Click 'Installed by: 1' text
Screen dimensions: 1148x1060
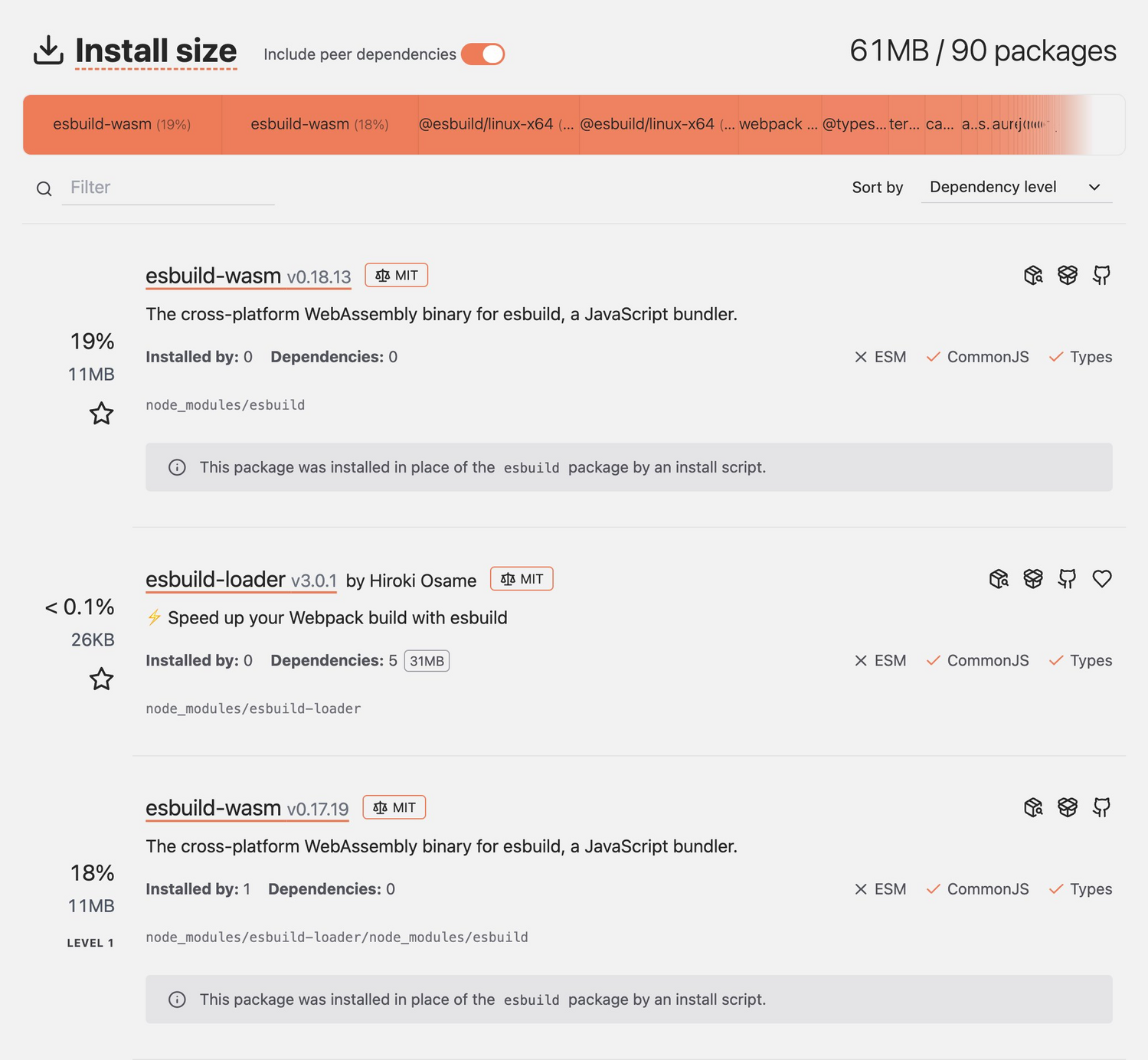click(x=198, y=889)
